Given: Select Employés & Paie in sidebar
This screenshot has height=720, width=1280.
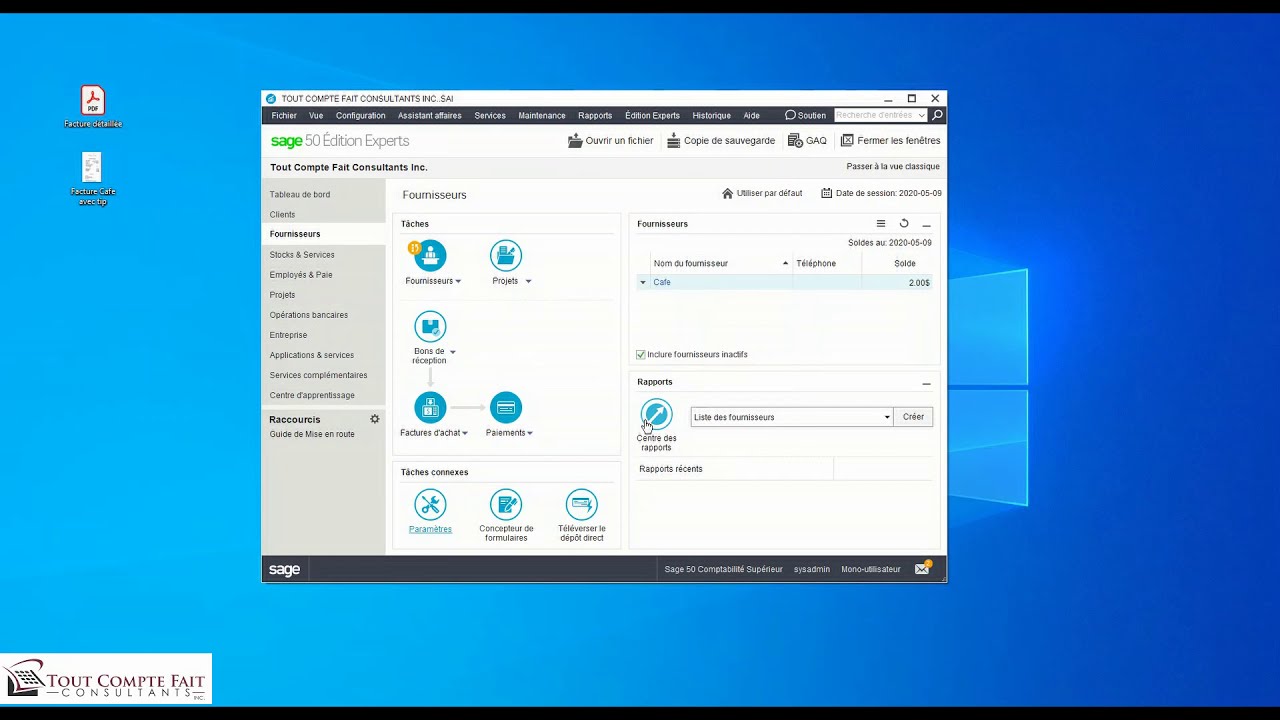Looking at the screenshot, I should tap(301, 275).
